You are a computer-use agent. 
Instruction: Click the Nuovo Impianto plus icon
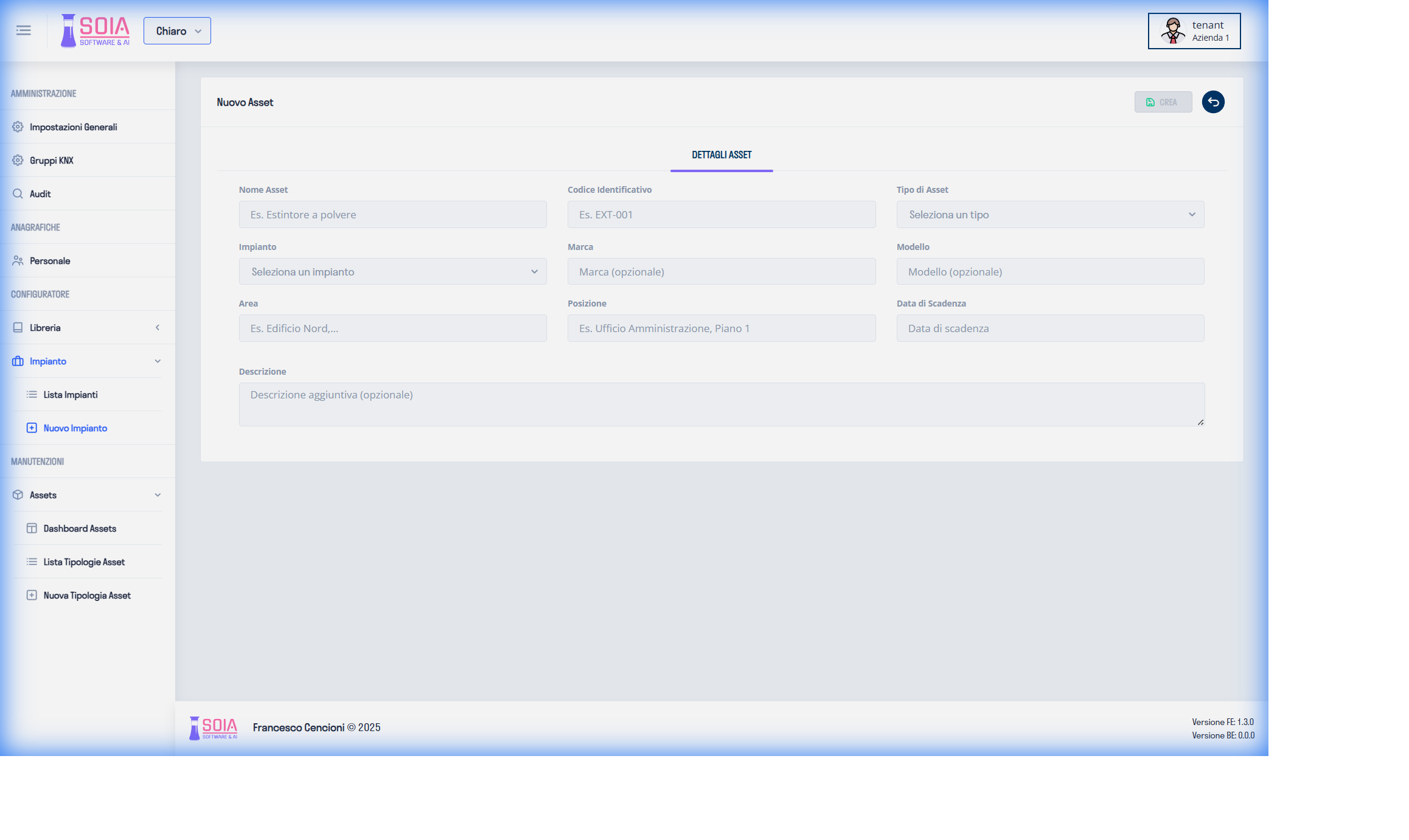tap(32, 428)
